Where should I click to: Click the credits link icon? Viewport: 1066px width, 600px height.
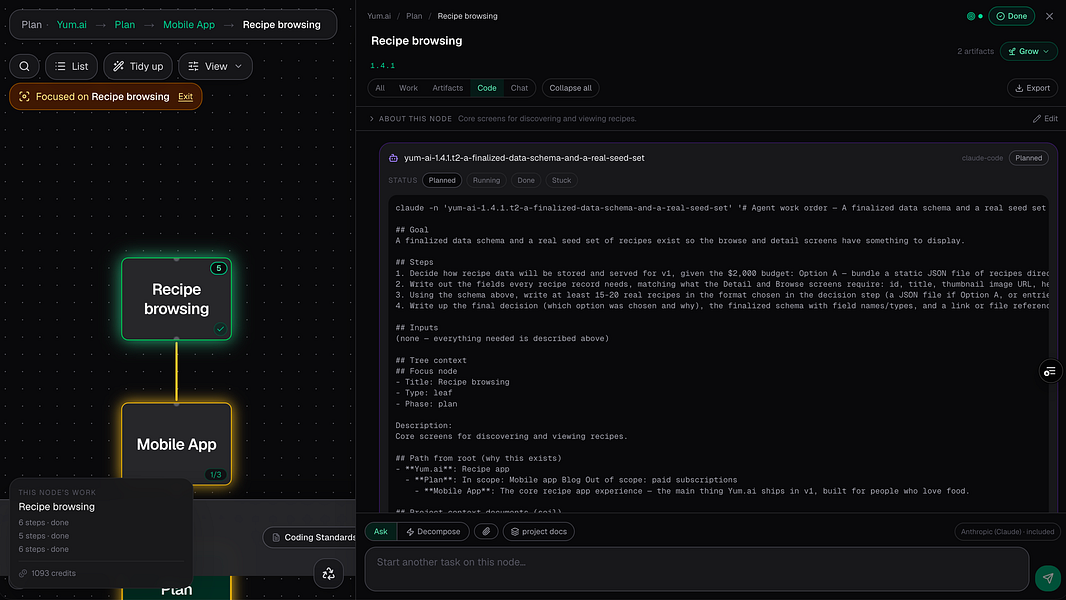coord(23,573)
